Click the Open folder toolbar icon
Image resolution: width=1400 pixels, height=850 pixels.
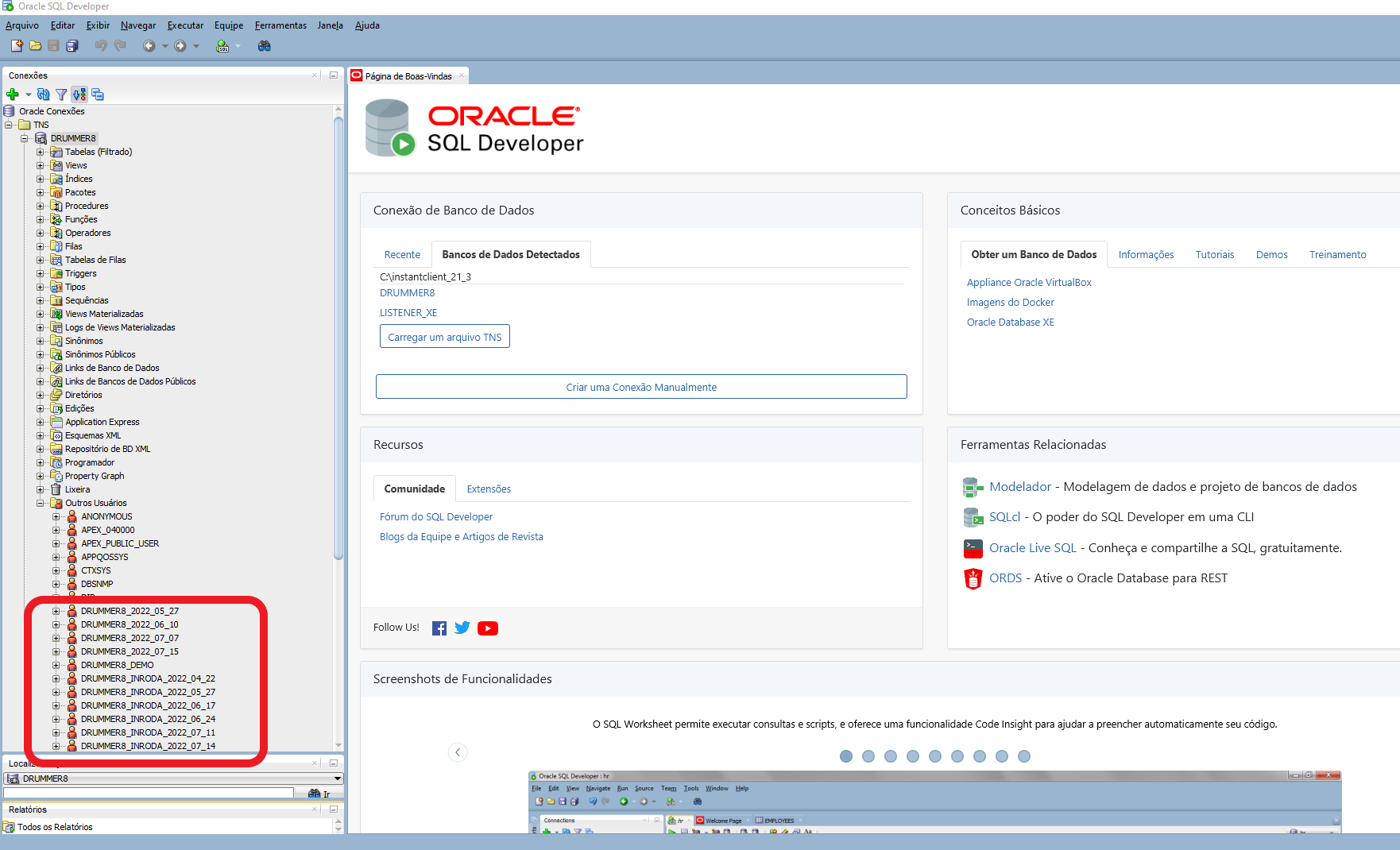tap(36, 46)
